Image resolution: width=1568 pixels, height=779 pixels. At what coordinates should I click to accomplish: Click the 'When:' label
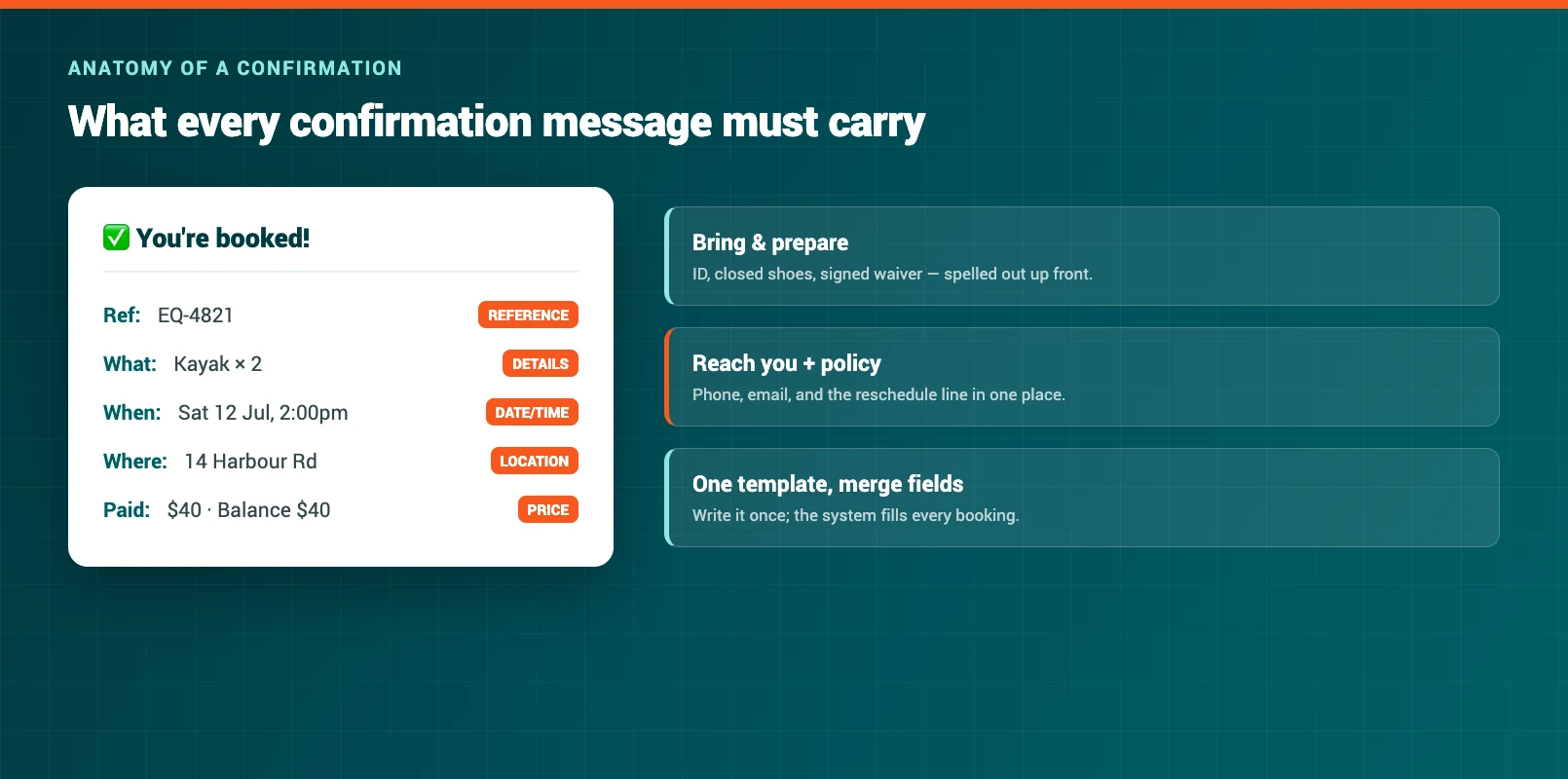tap(131, 413)
